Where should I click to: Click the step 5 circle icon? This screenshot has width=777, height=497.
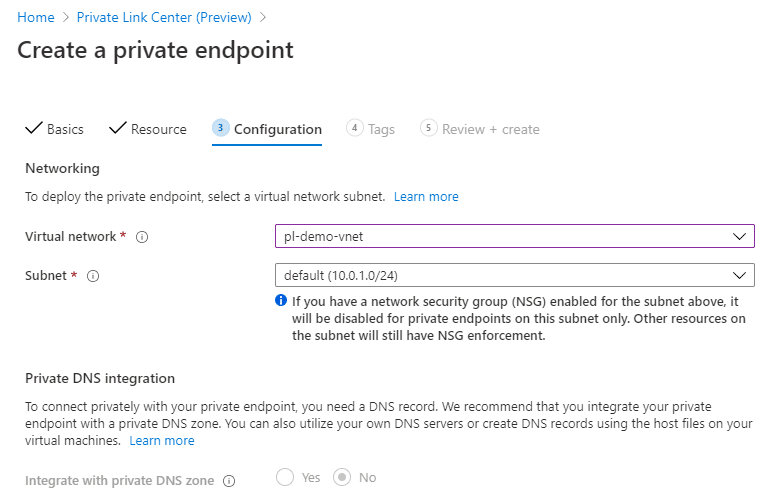pyautogui.click(x=429, y=128)
